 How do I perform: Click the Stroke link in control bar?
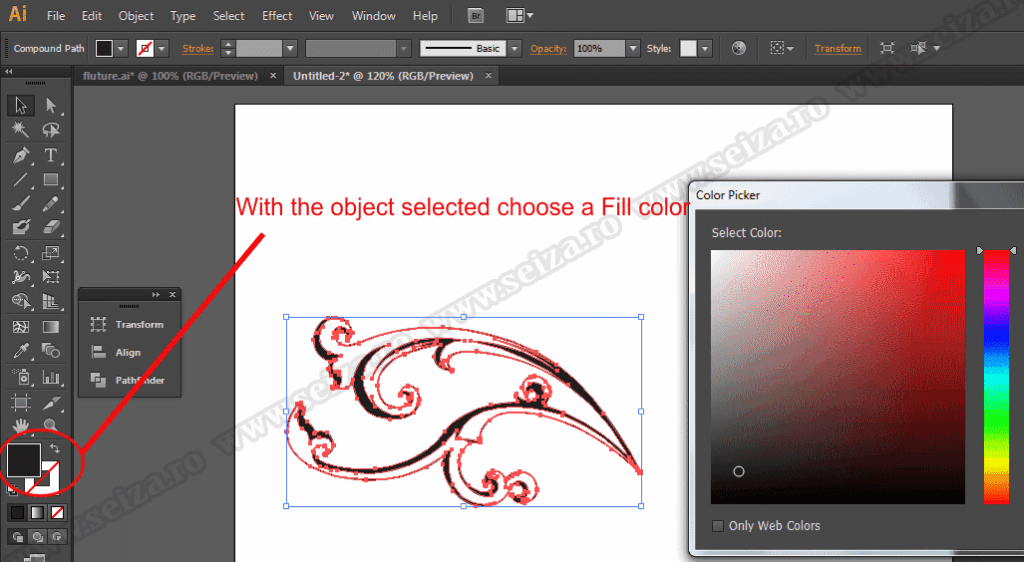198,48
